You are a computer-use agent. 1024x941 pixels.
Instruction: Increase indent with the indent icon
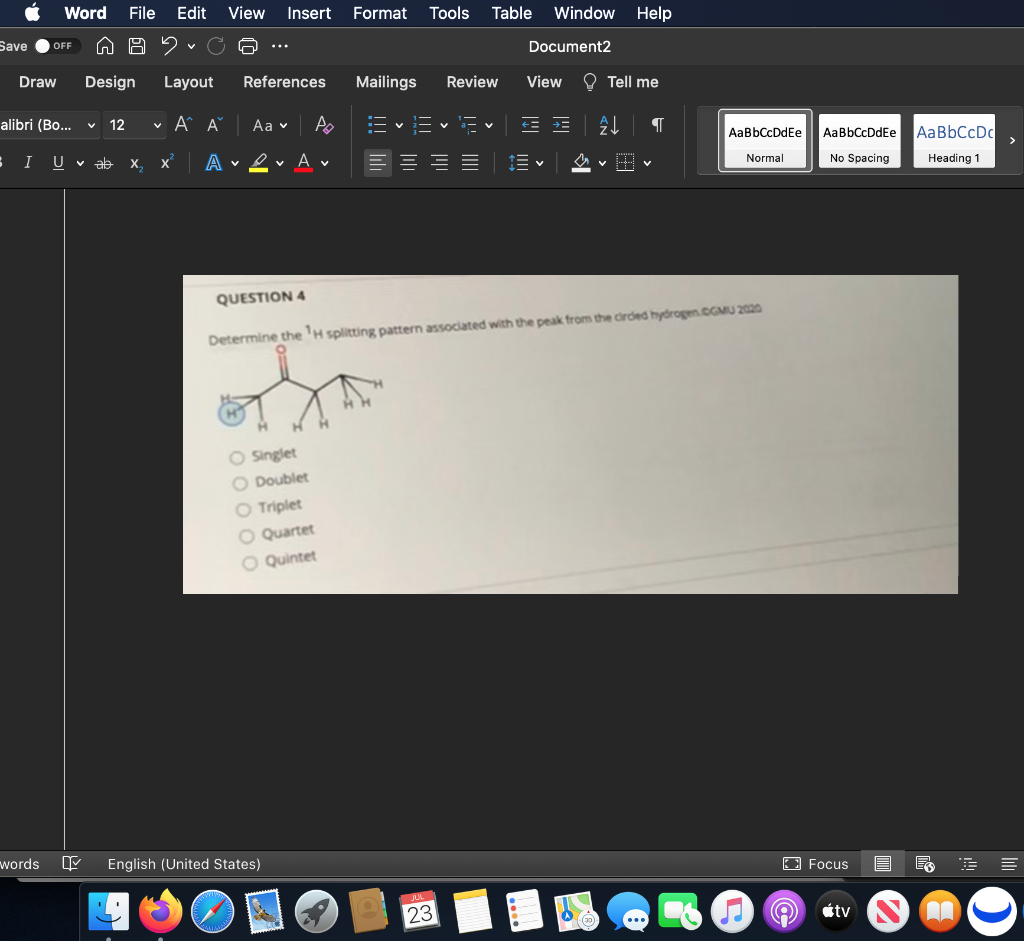coord(561,125)
